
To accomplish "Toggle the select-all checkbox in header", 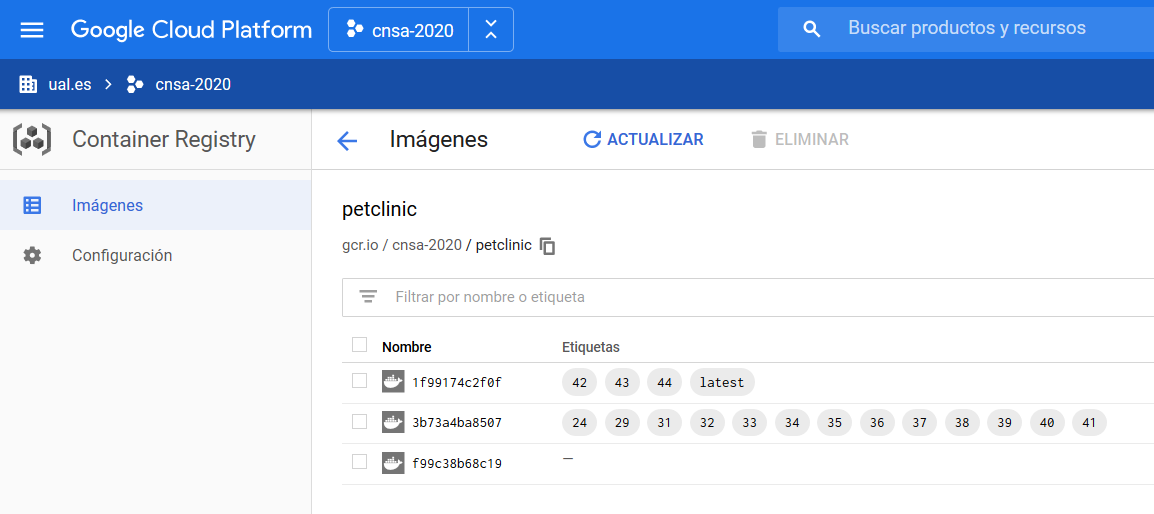I will (359, 345).
